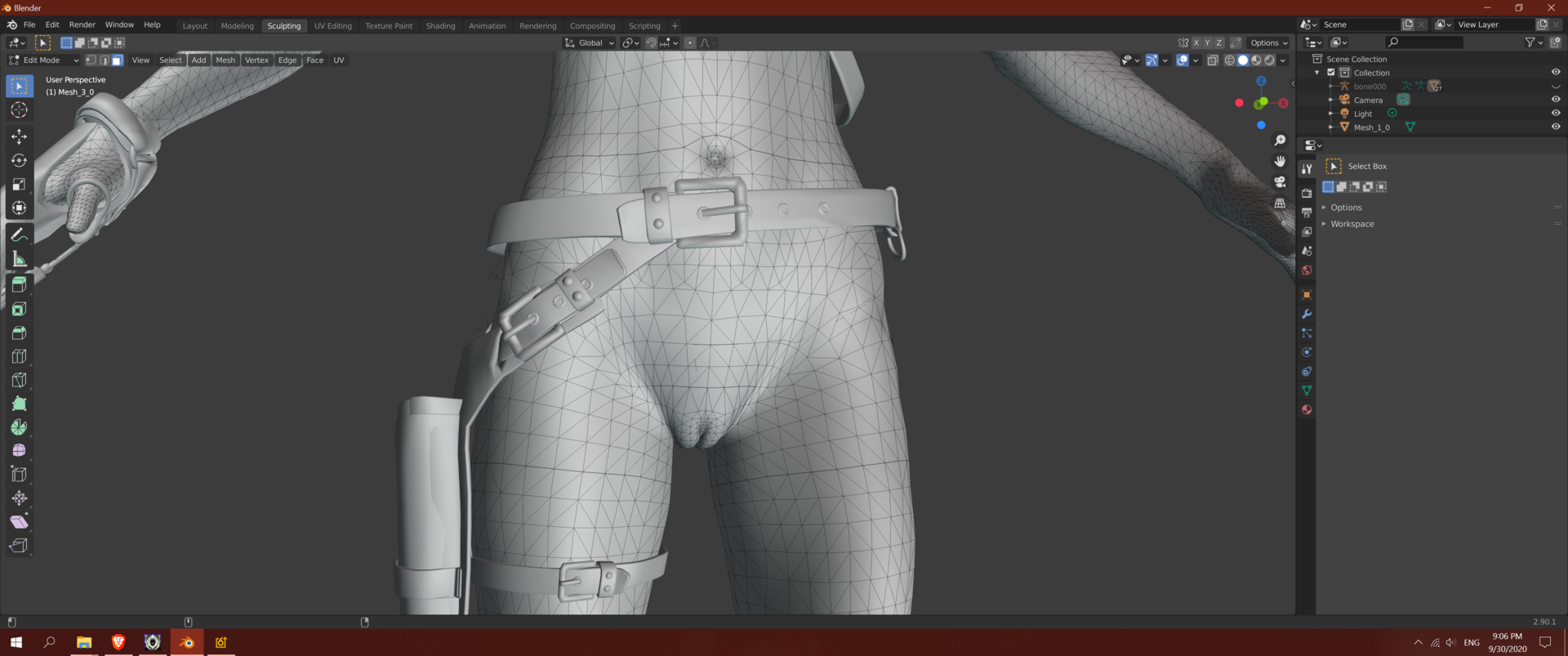Hide Camera with its eye icon

click(x=1556, y=100)
